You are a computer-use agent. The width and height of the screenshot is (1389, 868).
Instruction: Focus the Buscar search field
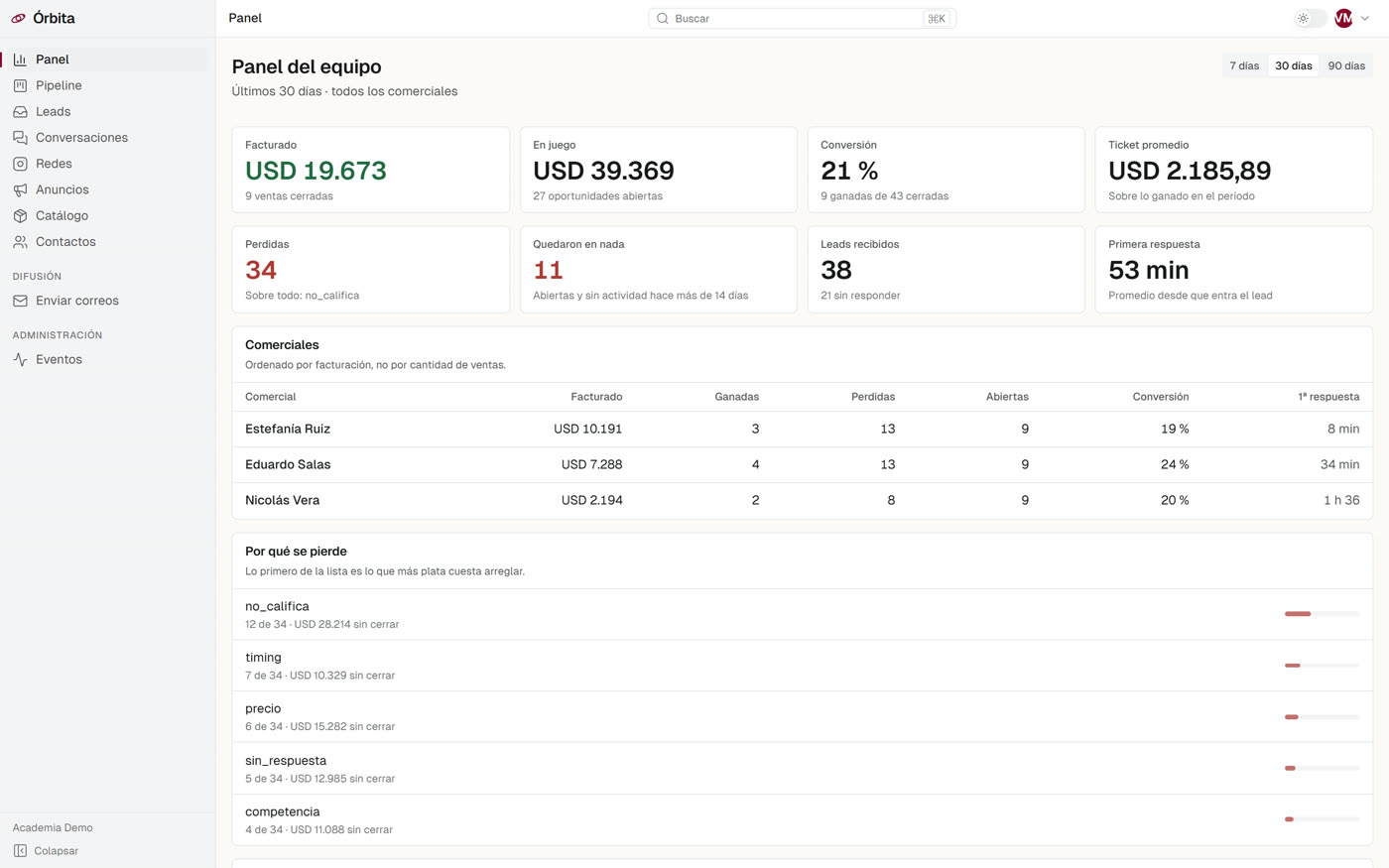(x=802, y=18)
